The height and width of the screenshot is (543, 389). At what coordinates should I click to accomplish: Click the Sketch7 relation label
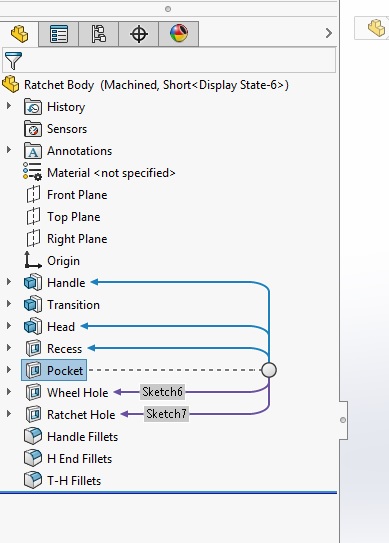pos(166,414)
